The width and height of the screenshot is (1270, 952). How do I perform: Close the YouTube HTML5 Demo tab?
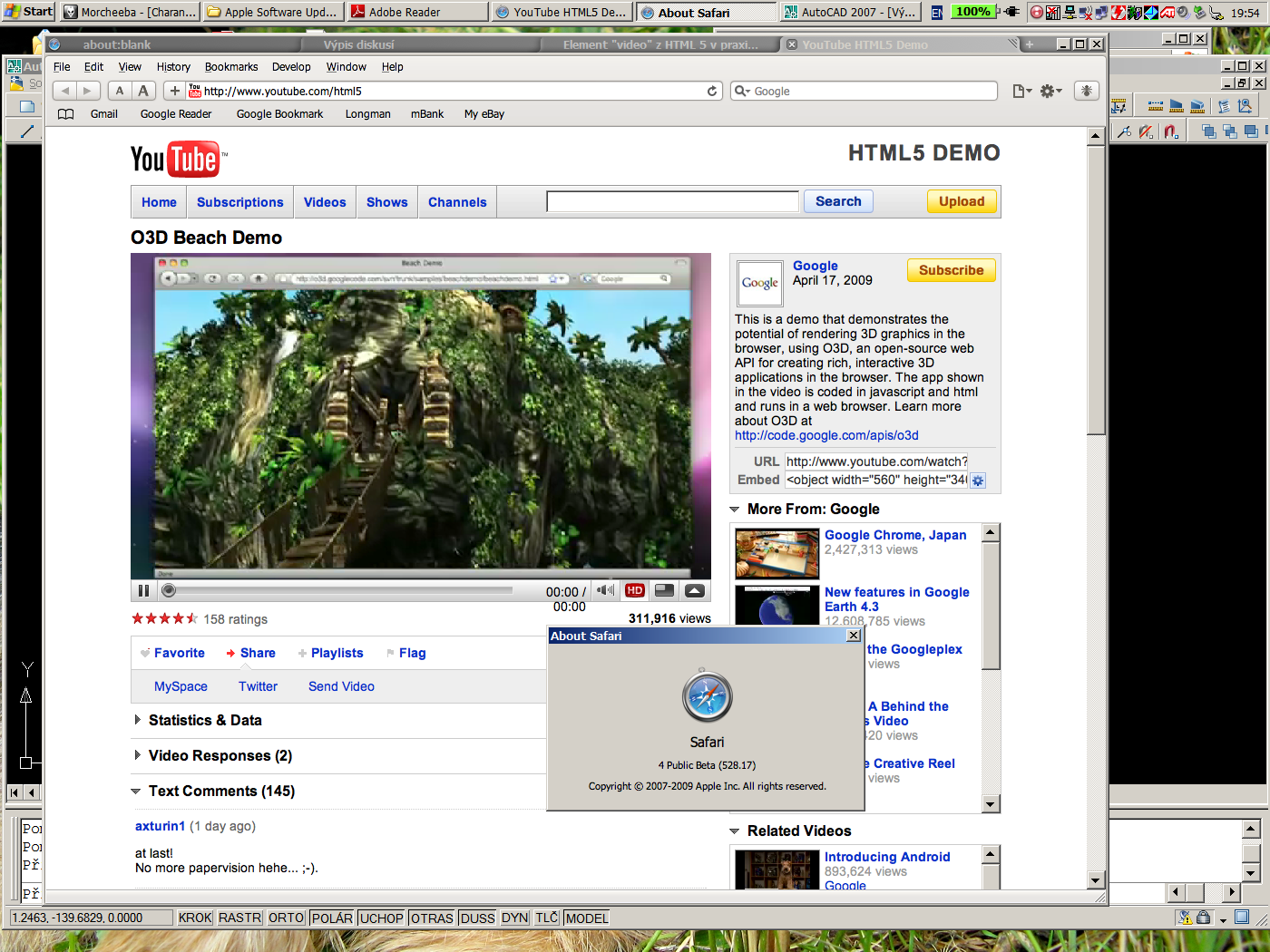(792, 44)
